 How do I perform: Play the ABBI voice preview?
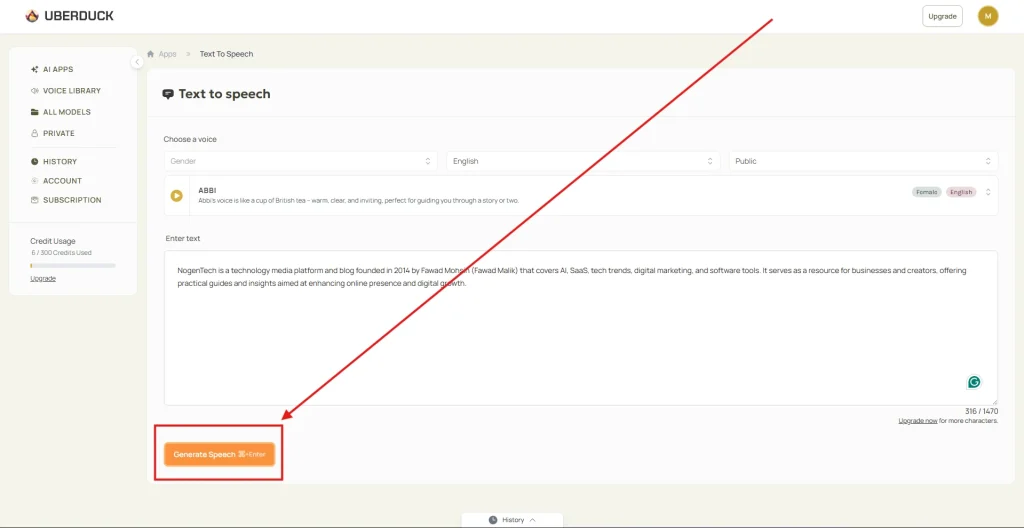[176, 195]
